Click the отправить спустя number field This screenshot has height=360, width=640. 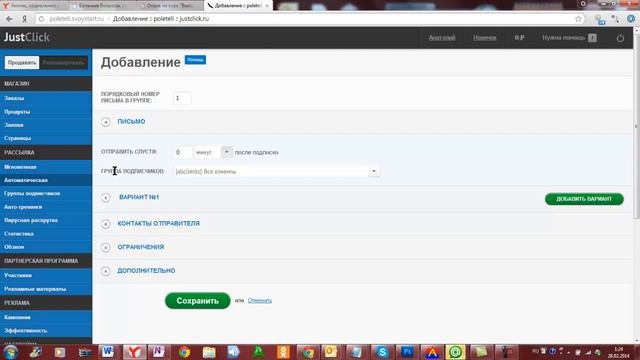click(x=182, y=152)
